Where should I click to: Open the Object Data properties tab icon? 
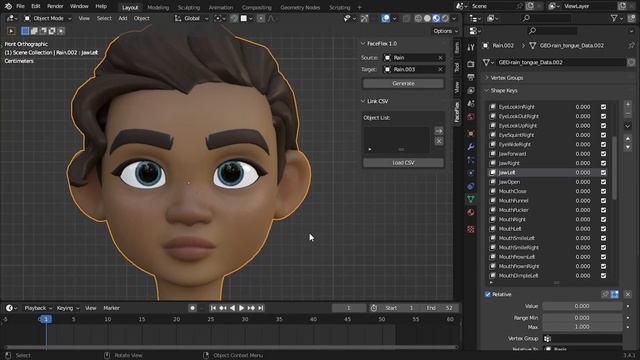[x=471, y=199]
